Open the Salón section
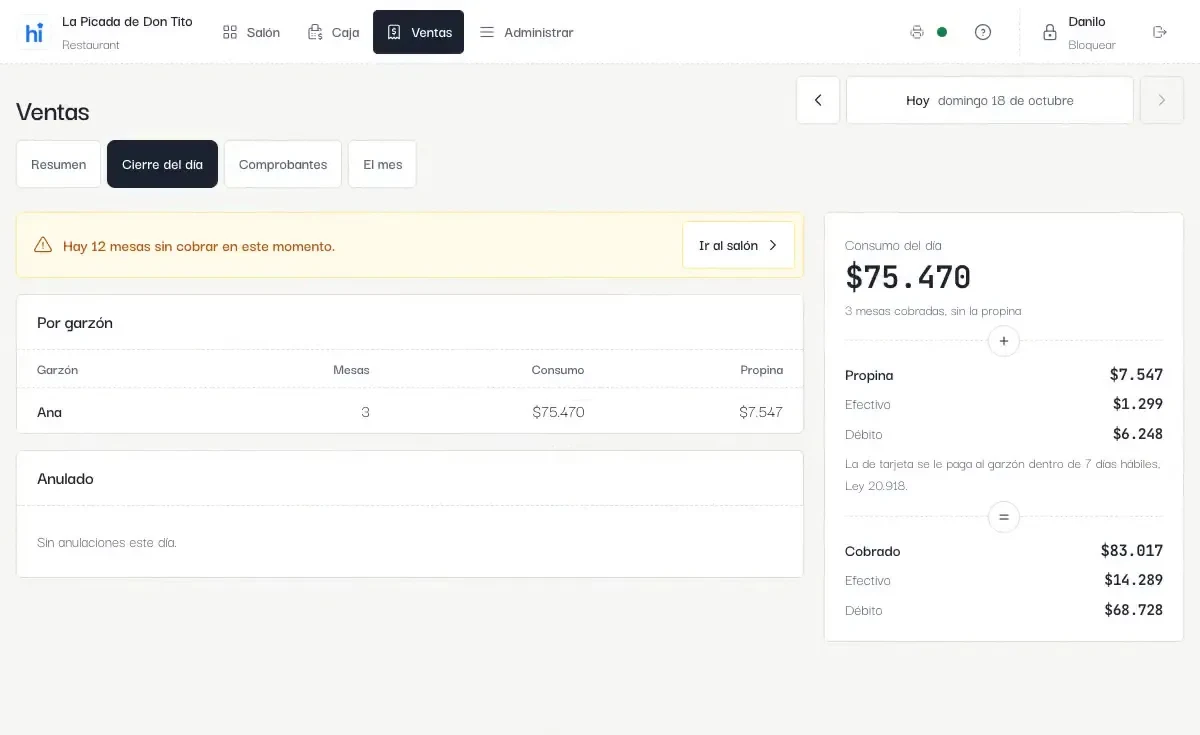The width and height of the screenshot is (1200, 735). (252, 32)
